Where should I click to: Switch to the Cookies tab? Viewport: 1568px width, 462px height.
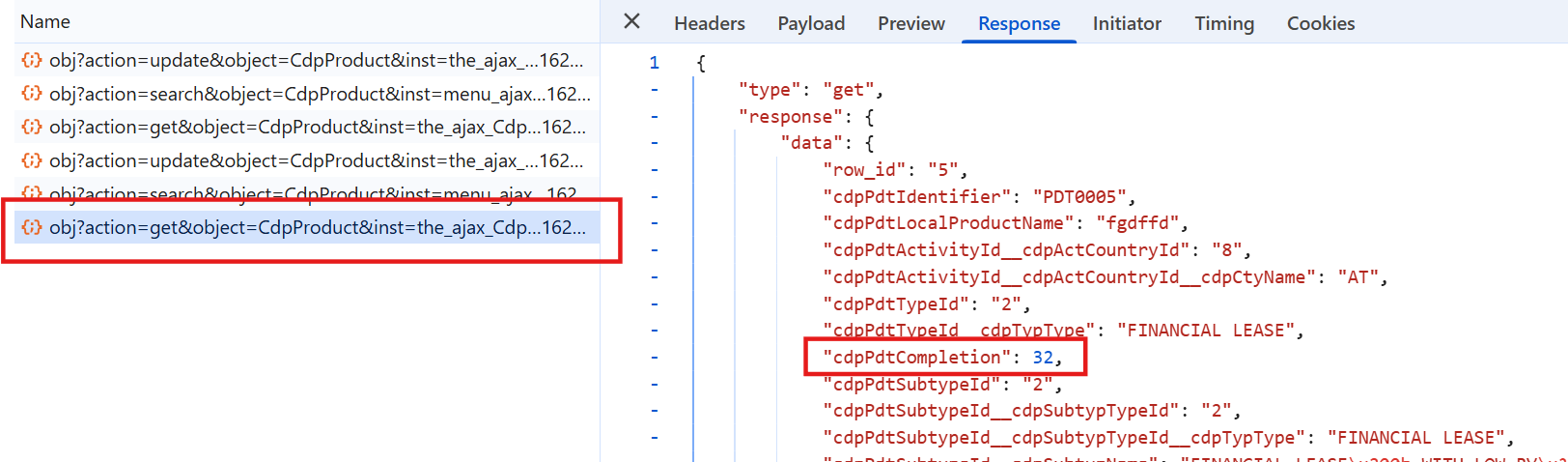[1320, 23]
